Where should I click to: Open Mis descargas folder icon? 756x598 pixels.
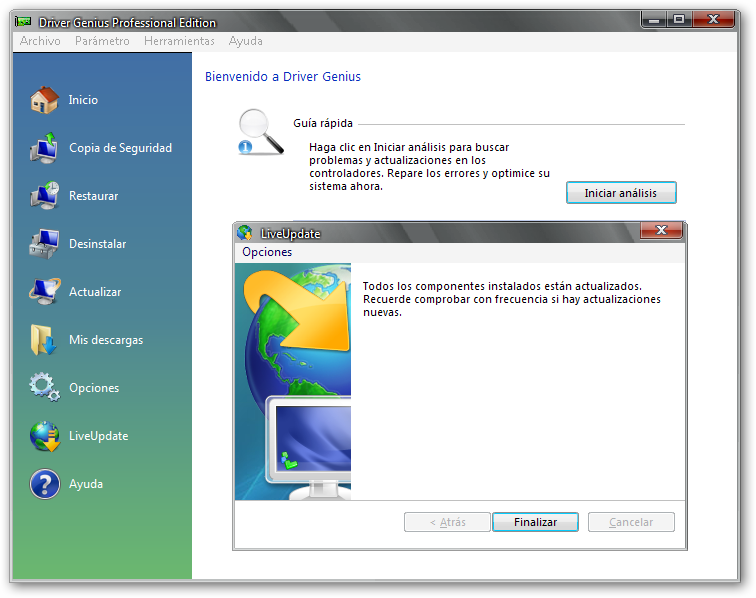coord(45,340)
